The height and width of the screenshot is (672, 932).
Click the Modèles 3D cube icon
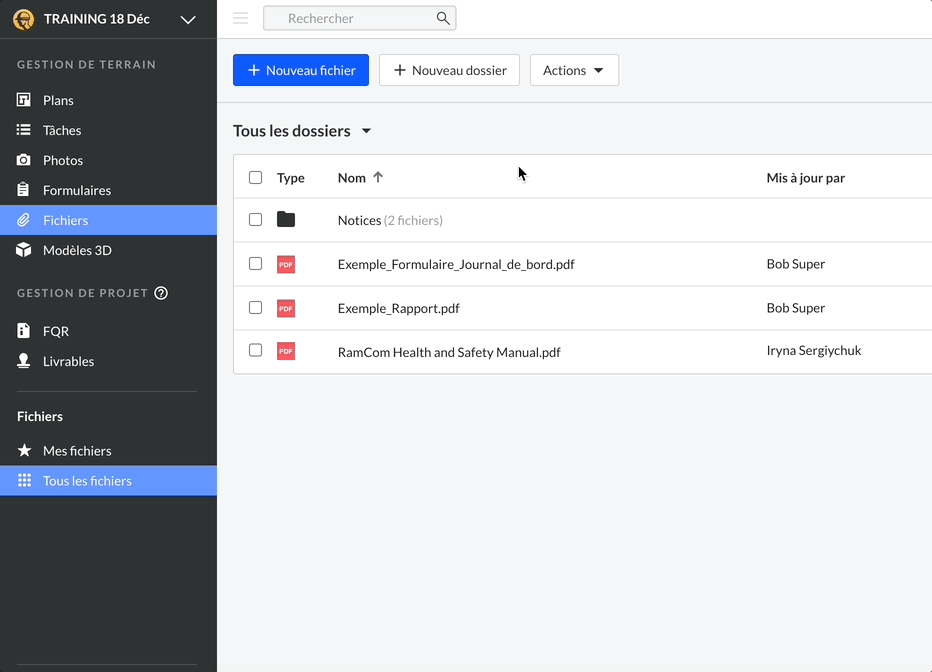coord(24,250)
